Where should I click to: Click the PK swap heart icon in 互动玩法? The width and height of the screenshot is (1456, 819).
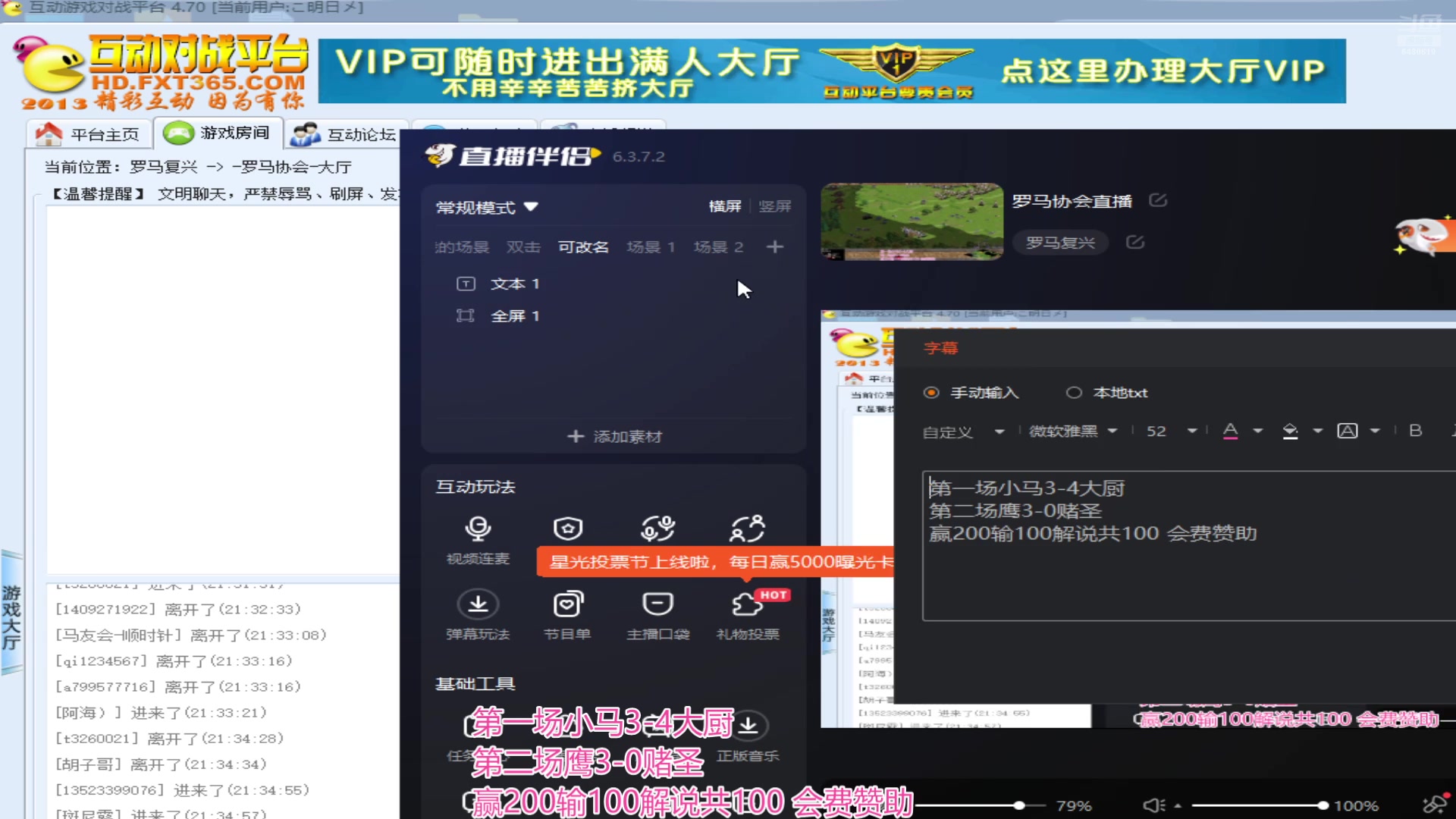click(657, 529)
